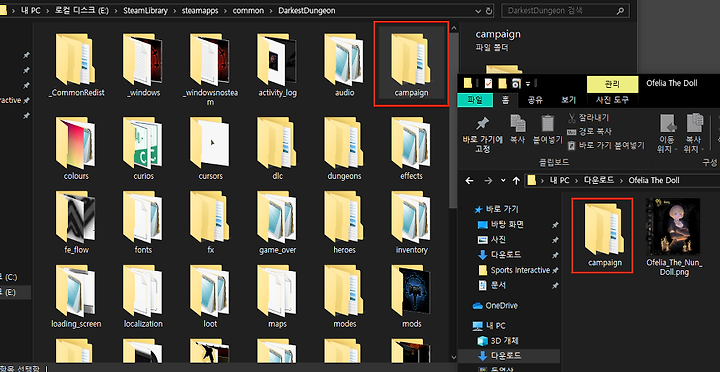Select the maps folder

coord(277,296)
